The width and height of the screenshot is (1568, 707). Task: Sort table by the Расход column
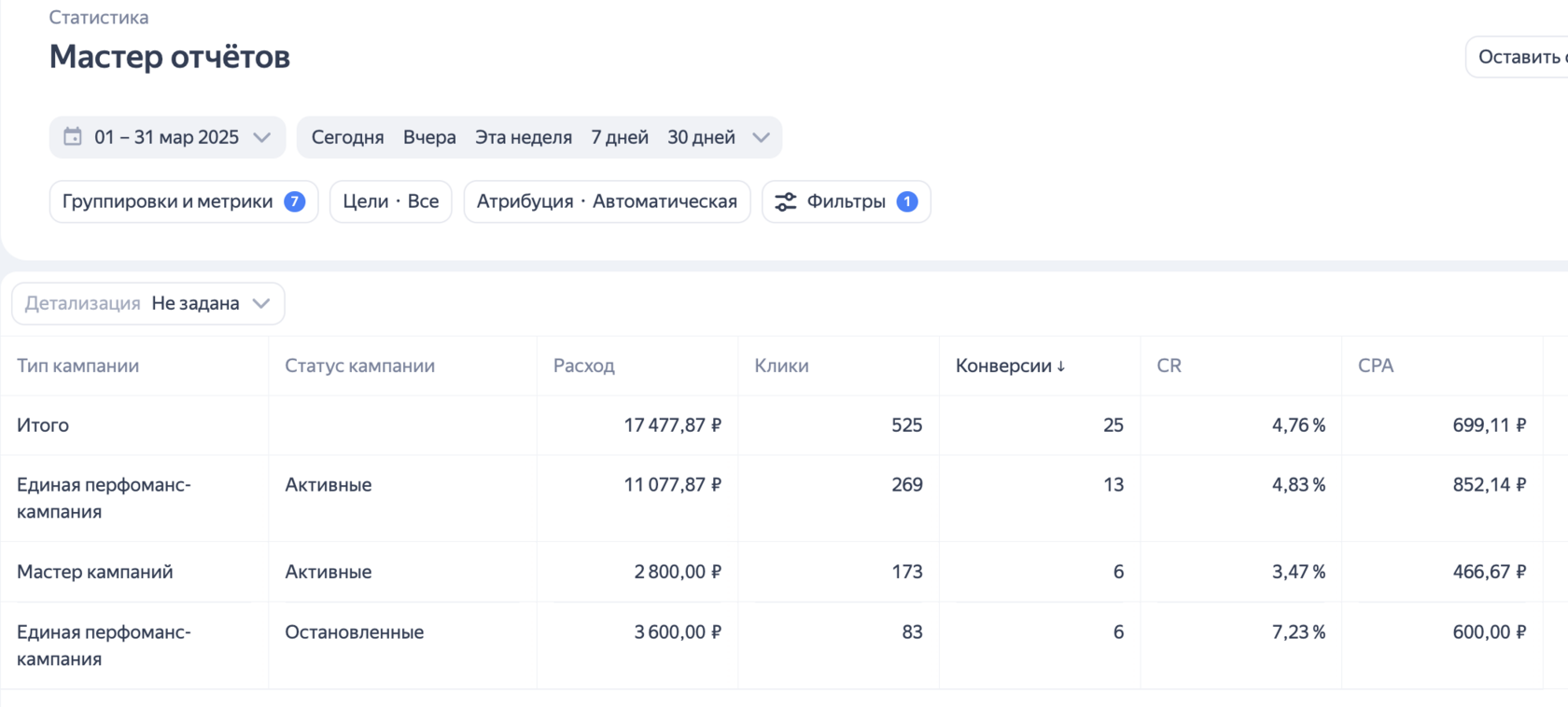click(x=584, y=366)
